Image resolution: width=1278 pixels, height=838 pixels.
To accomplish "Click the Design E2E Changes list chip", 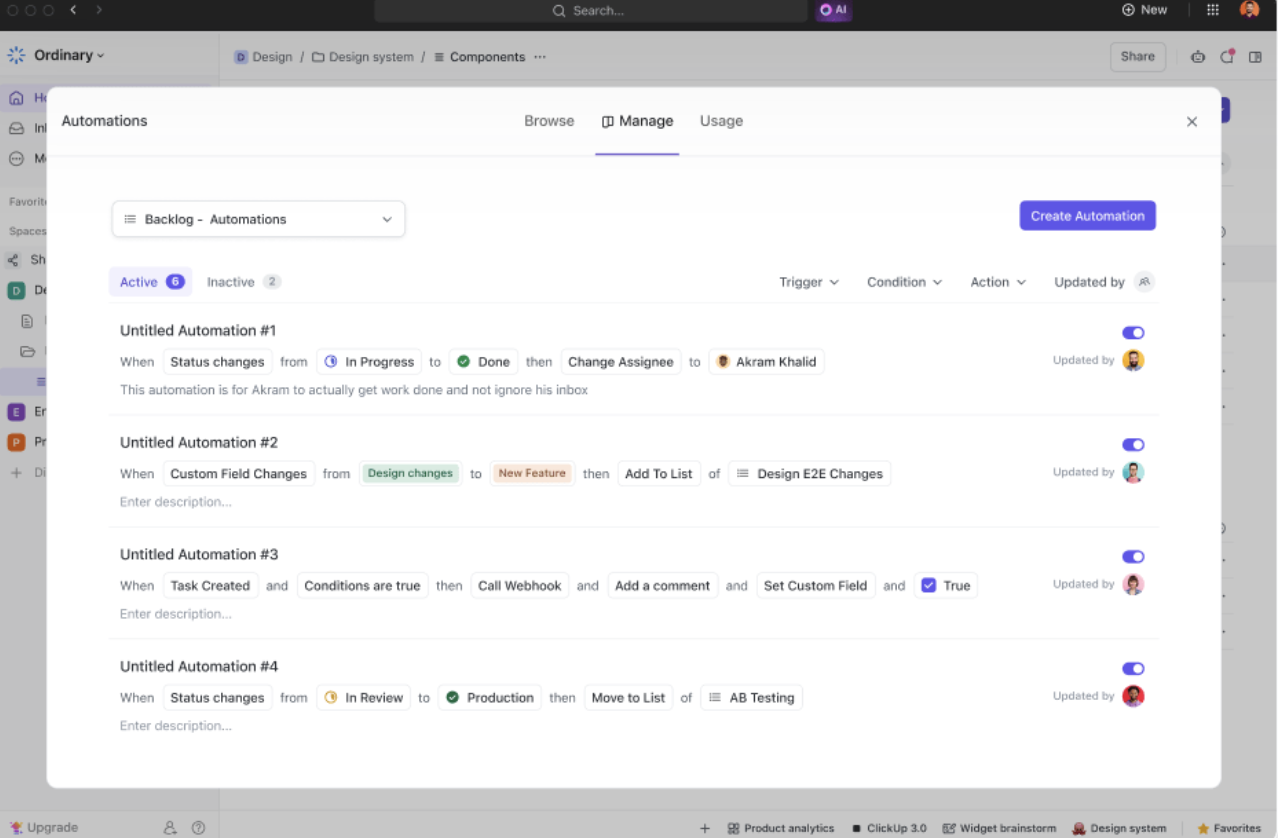I will [x=810, y=474].
